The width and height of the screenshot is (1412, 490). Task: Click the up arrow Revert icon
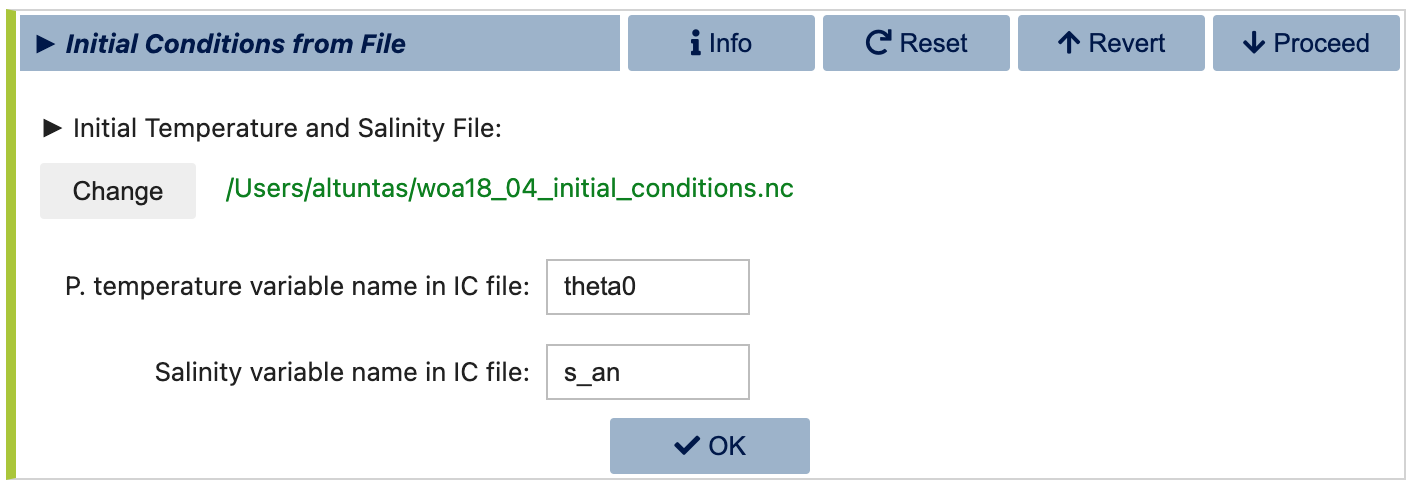(1069, 43)
